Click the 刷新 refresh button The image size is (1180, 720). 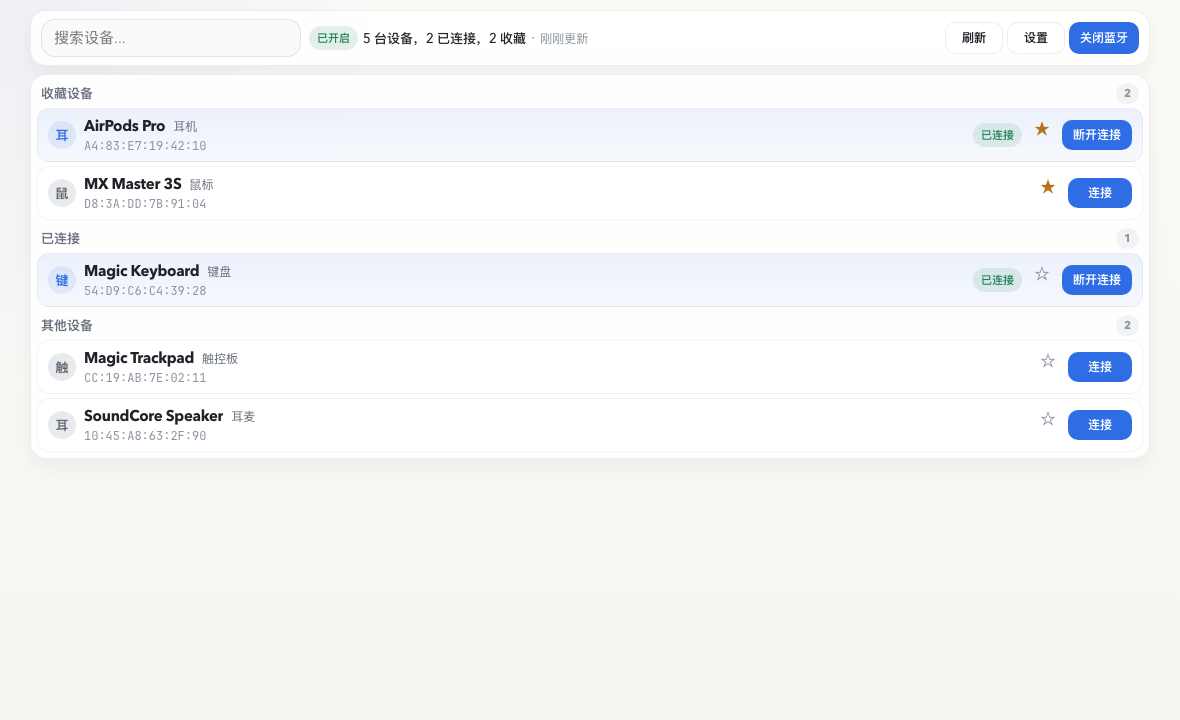point(973,38)
